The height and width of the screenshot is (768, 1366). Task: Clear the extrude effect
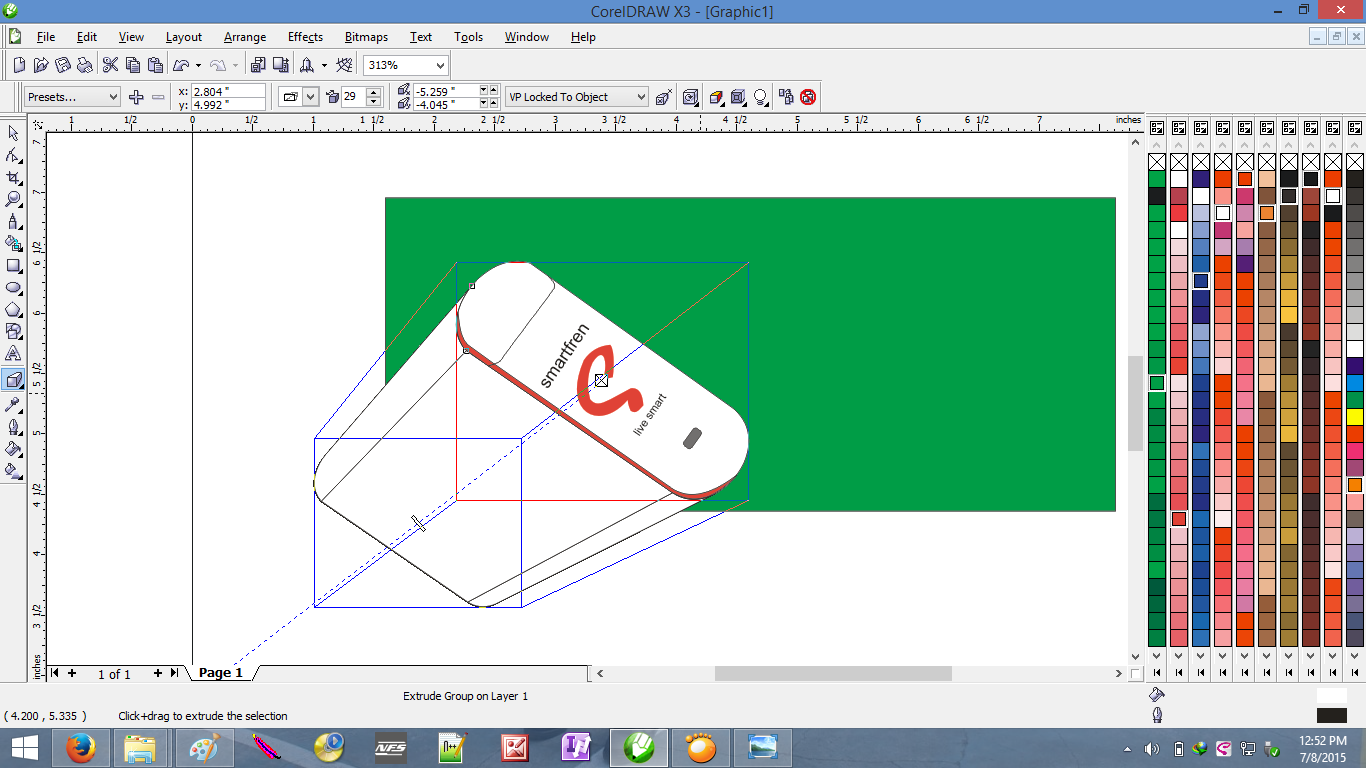808,97
